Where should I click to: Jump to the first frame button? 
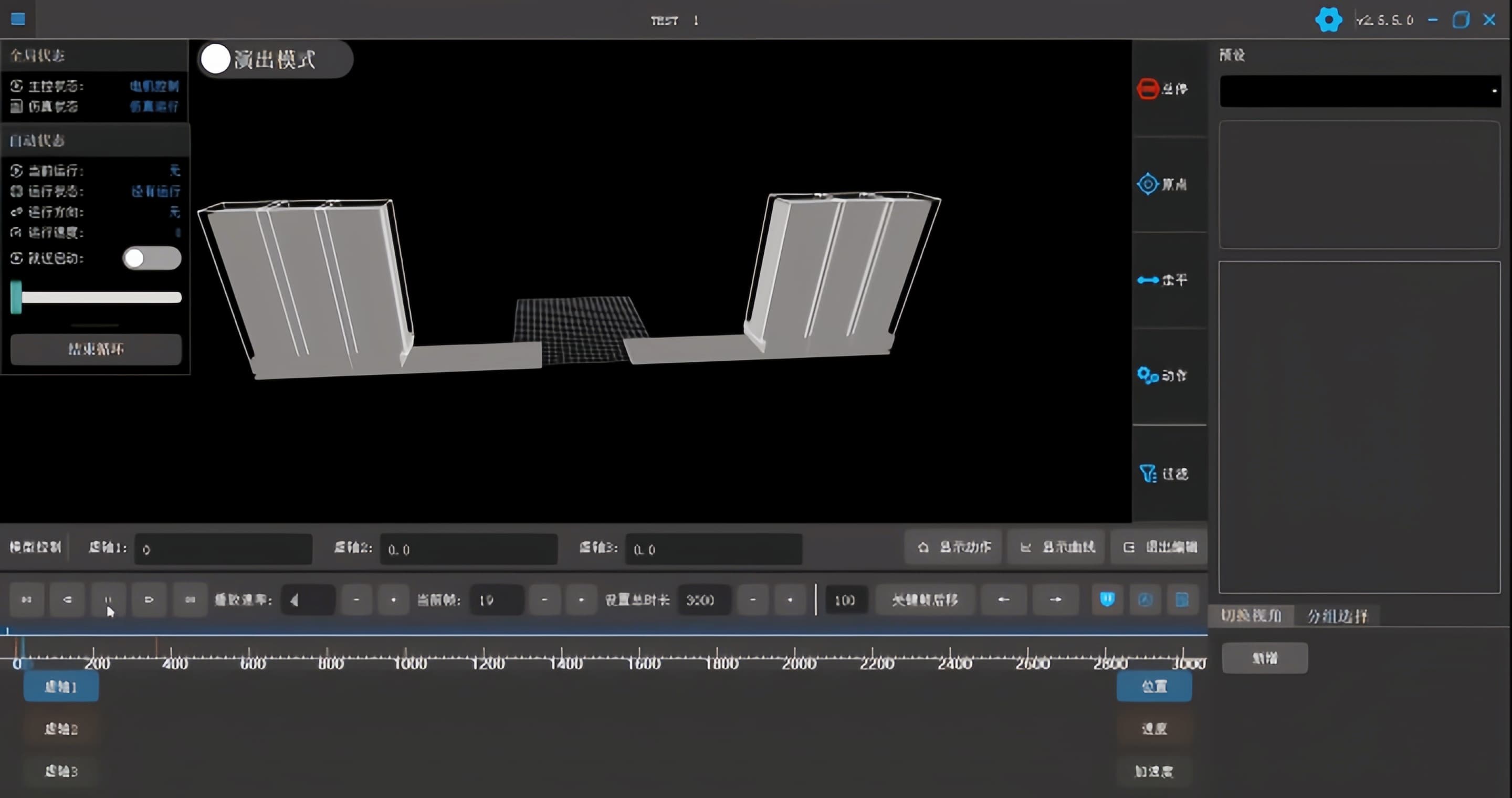click(26, 599)
